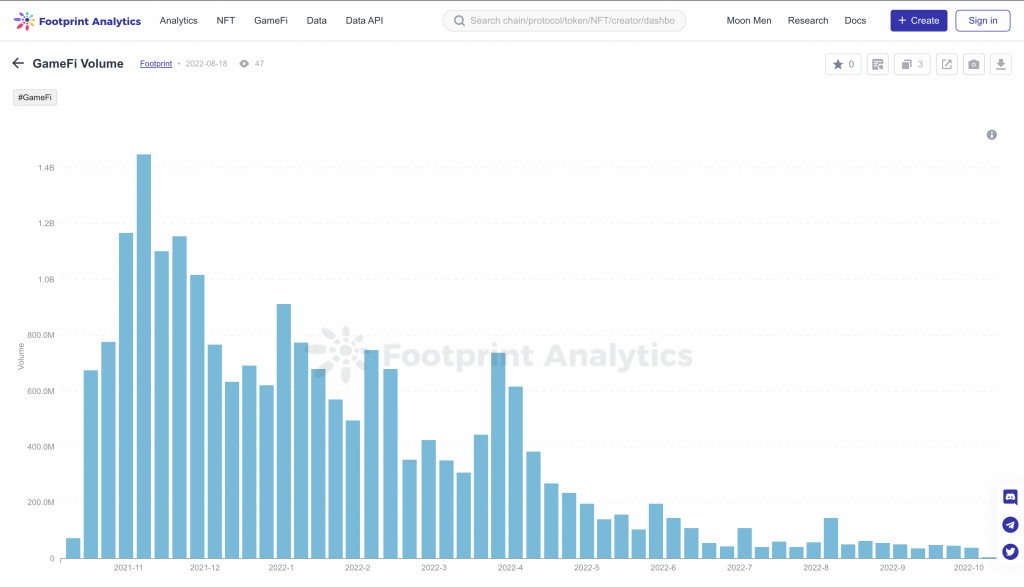Click the Footprint Analytics logo

(77, 21)
